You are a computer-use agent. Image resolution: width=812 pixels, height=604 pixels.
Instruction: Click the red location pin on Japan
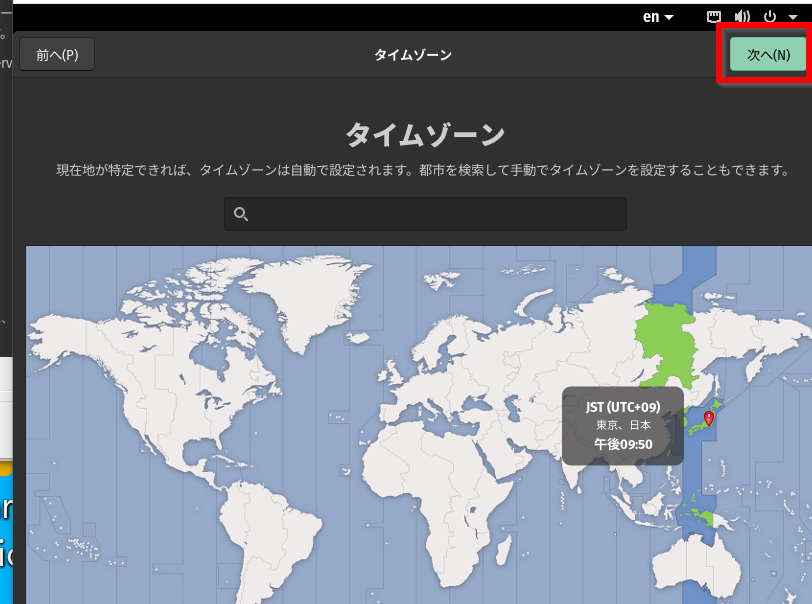(x=709, y=417)
